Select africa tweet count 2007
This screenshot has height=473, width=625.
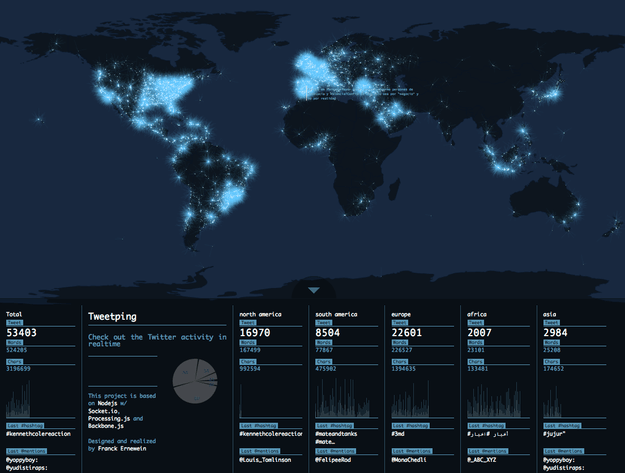coord(479,333)
